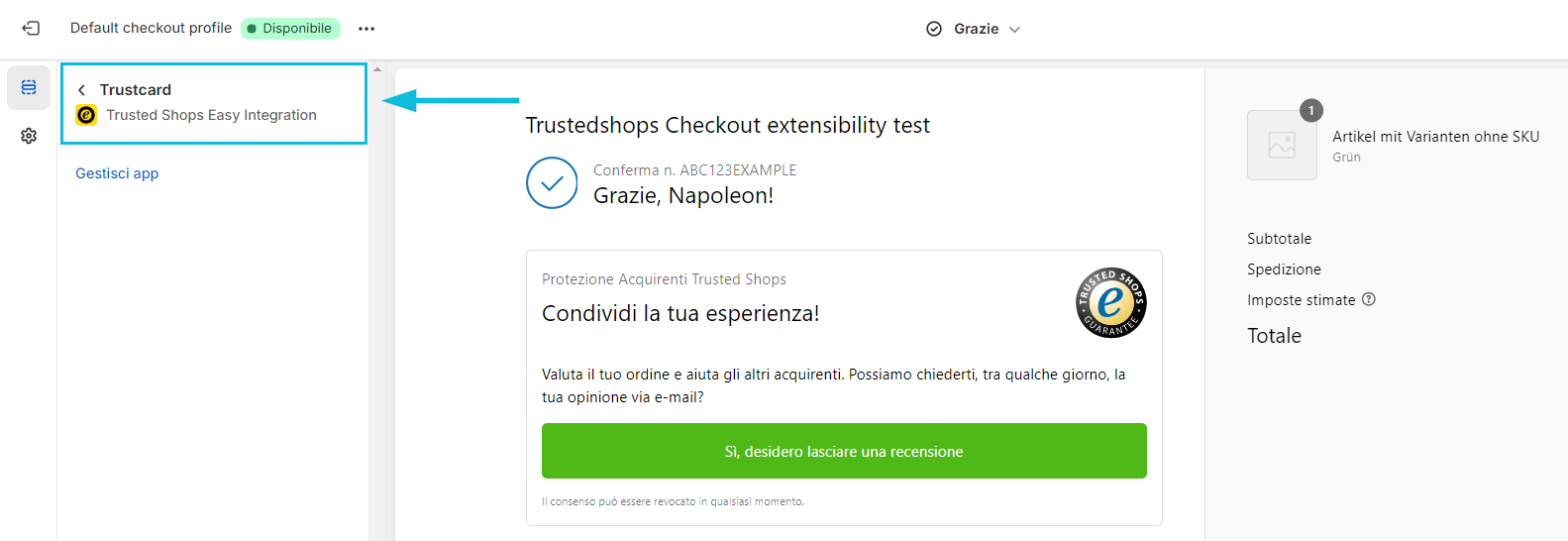
Task: Open the settings gear icon in sidebar
Action: pos(29,136)
